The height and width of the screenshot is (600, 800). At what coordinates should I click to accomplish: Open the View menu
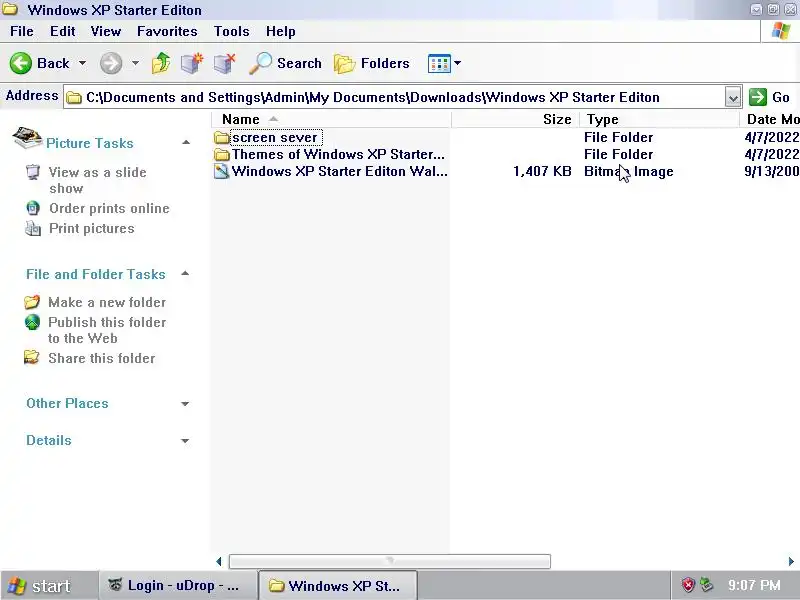(x=106, y=31)
